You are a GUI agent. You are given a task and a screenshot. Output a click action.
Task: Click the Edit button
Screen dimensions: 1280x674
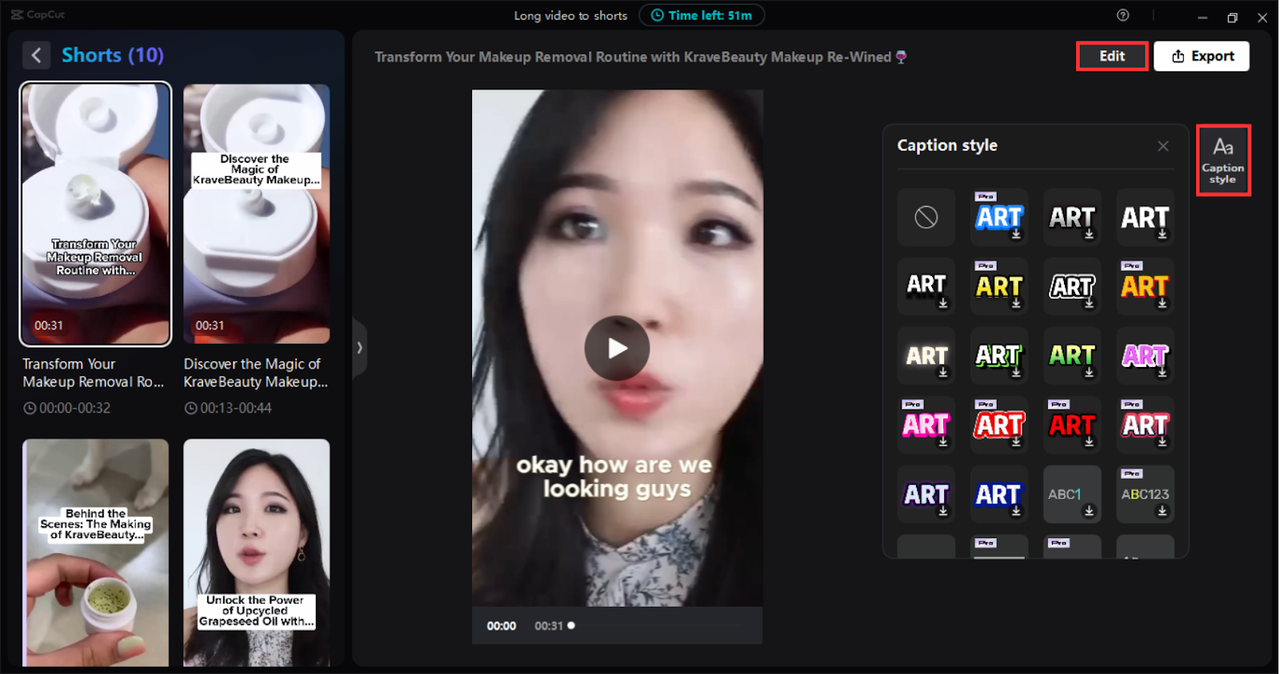(1112, 56)
